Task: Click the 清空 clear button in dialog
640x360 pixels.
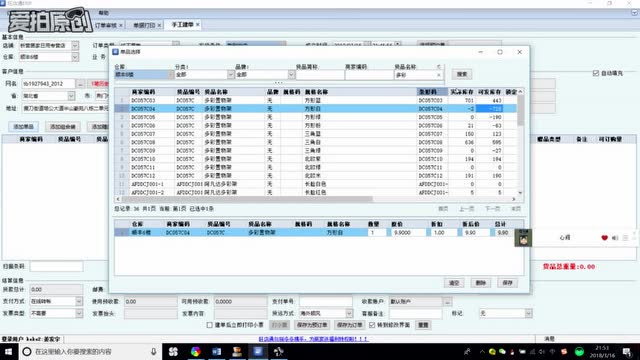Action: tap(454, 283)
